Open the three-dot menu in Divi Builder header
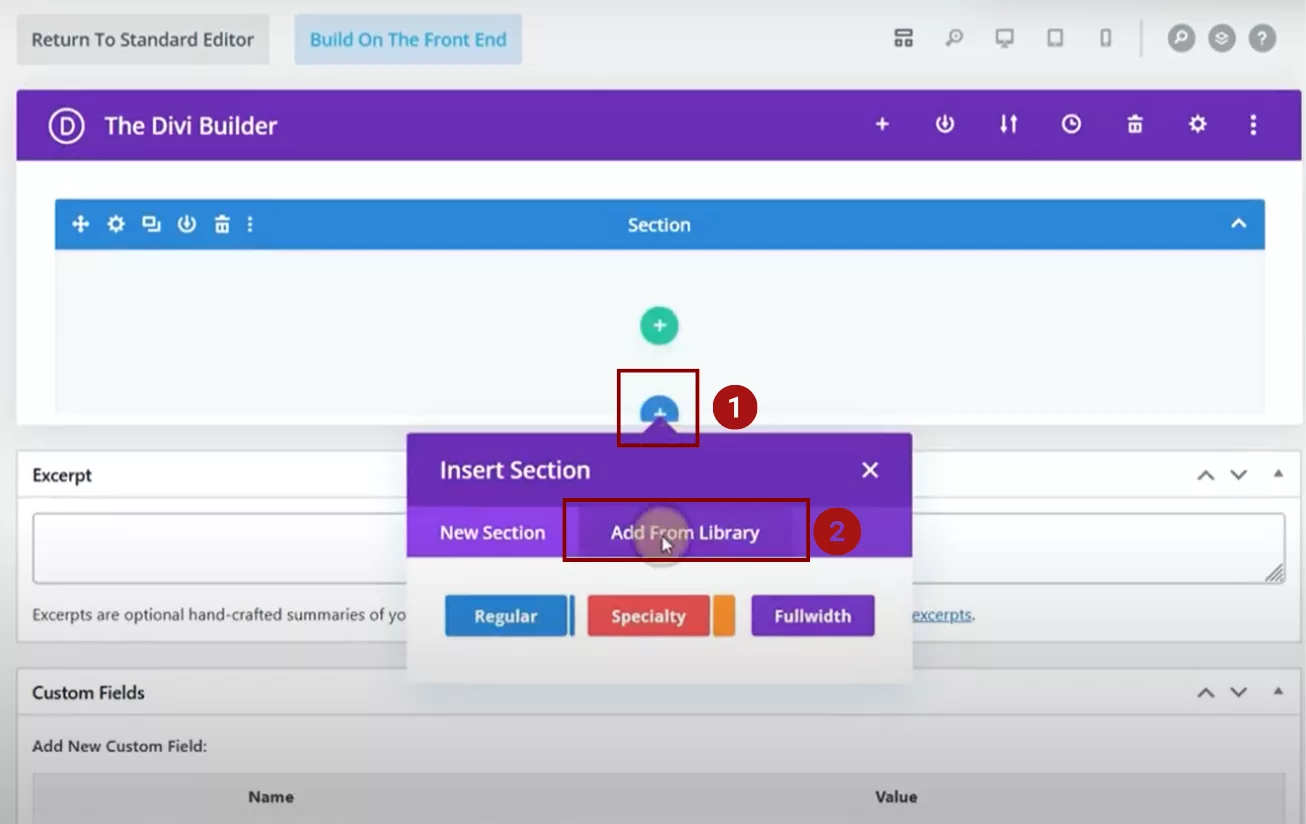The width and height of the screenshot is (1306, 824). (1253, 124)
